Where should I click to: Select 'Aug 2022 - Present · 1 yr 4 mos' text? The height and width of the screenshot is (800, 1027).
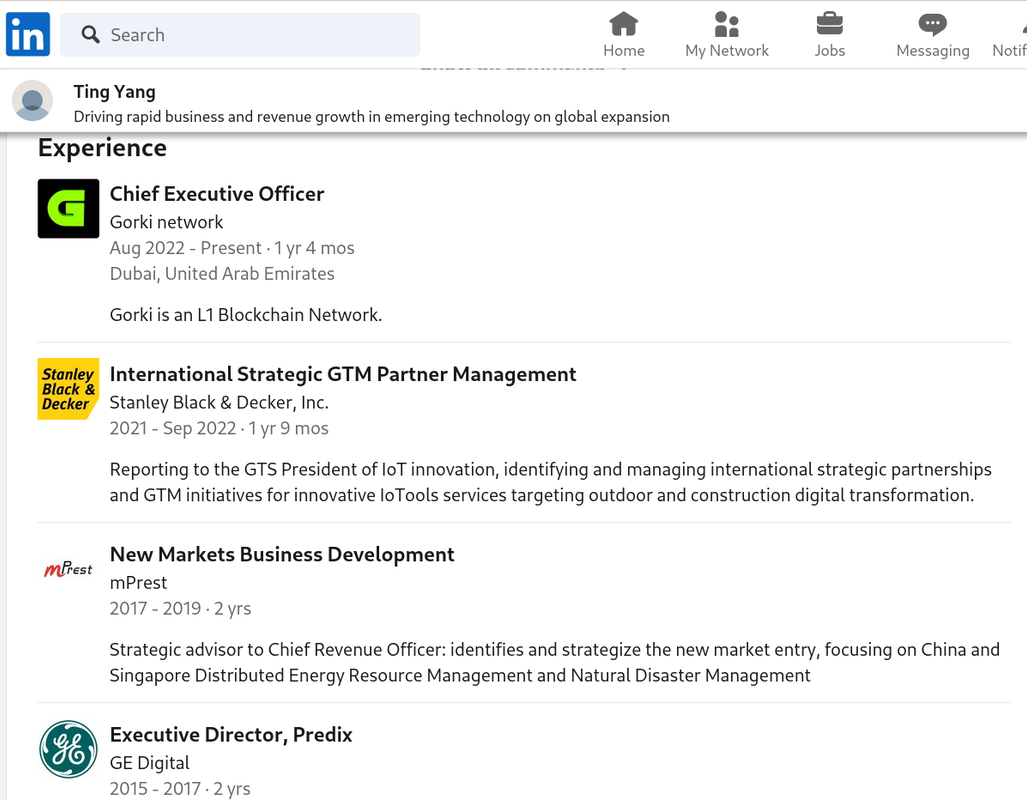(232, 248)
